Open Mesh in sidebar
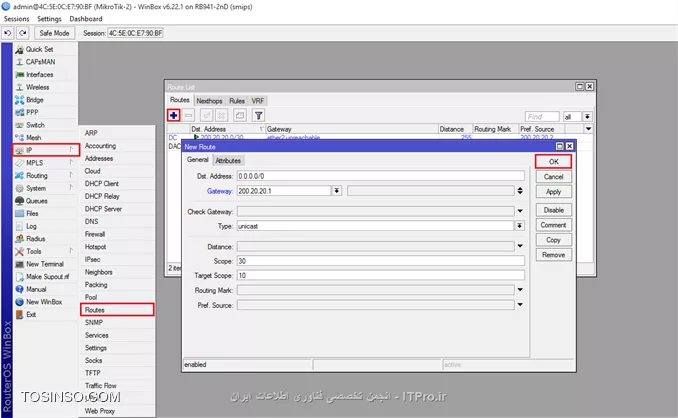The width and height of the screenshot is (678, 418). coord(45,137)
